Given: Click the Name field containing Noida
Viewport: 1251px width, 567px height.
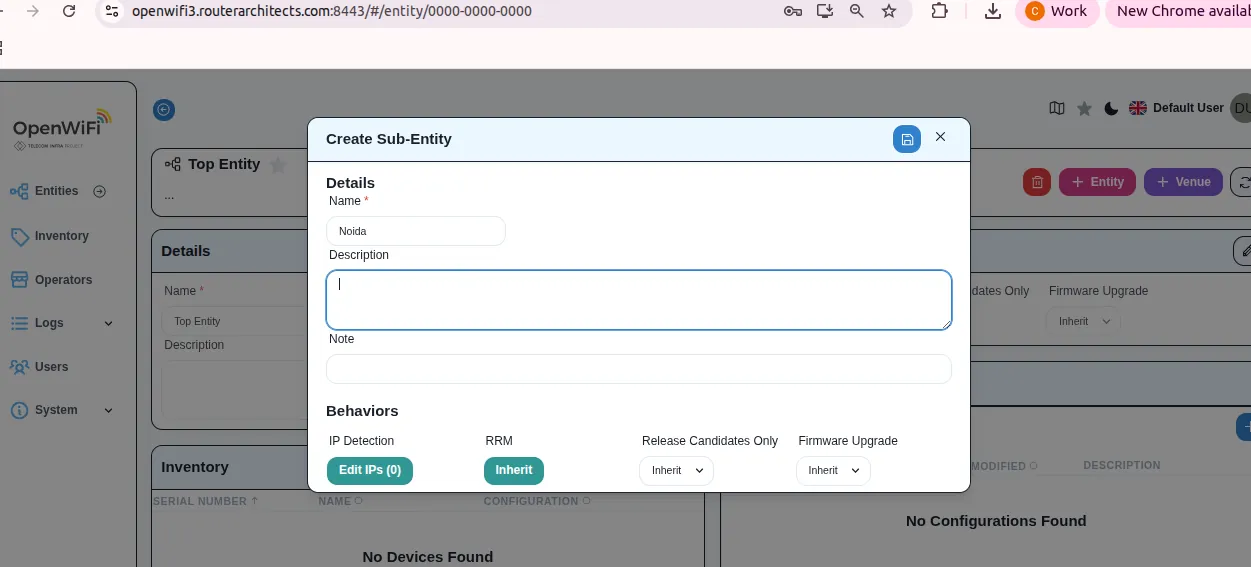Looking at the screenshot, I should pyautogui.click(x=416, y=231).
